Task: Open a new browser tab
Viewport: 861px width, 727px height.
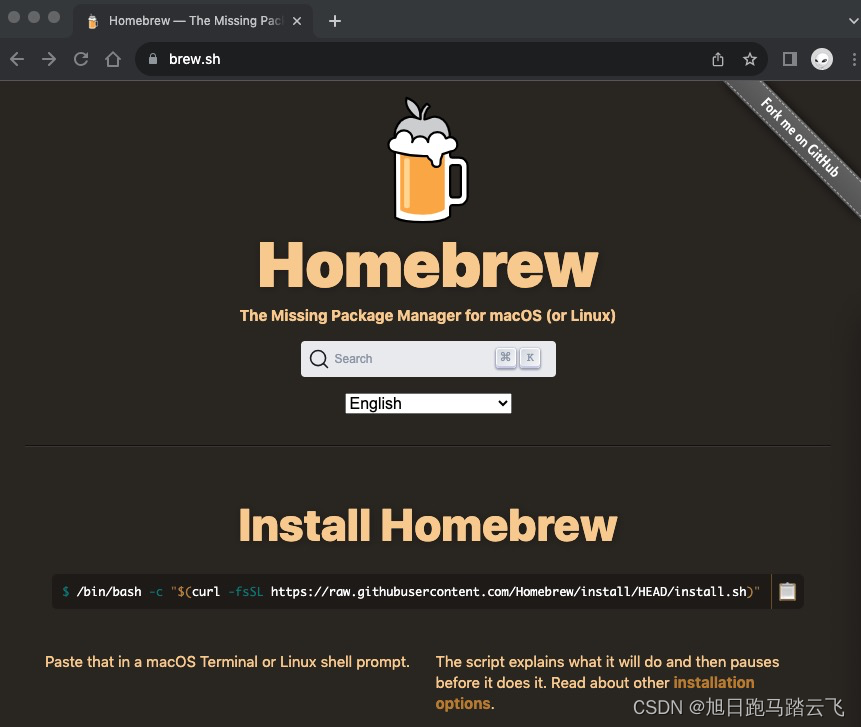Action: tap(335, 20)
